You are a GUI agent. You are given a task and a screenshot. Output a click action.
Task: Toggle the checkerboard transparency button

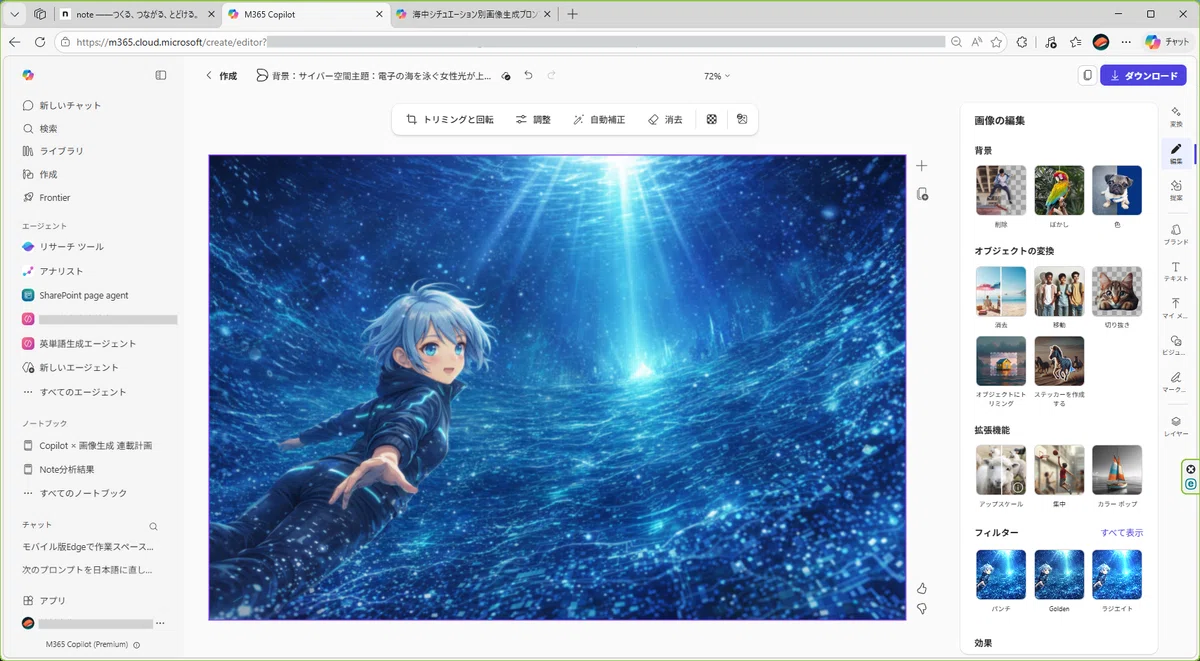point(712,119)
